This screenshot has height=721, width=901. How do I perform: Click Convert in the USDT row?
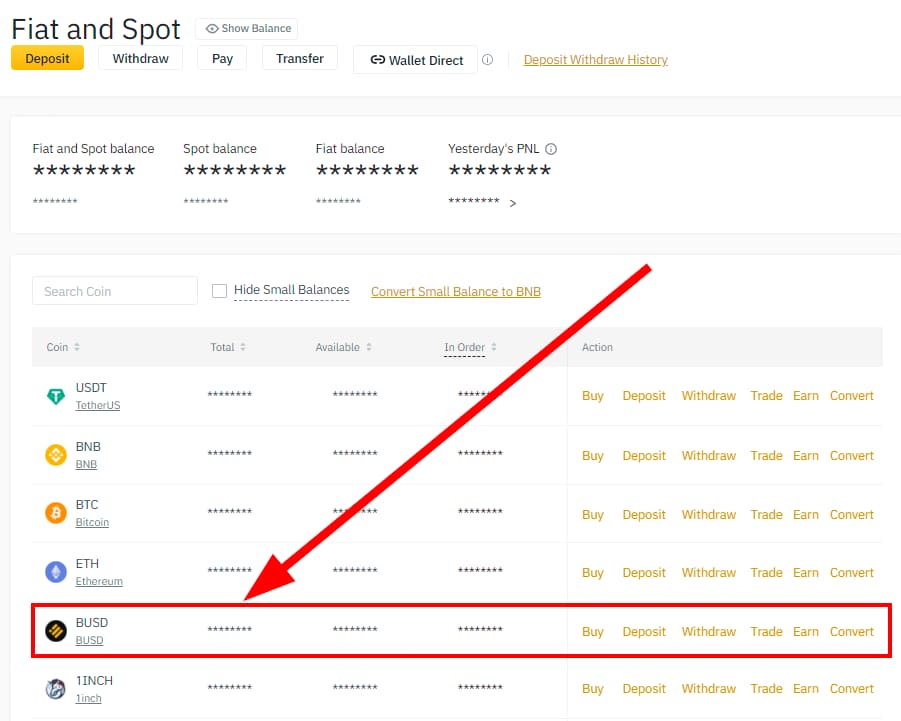(852, 396)
